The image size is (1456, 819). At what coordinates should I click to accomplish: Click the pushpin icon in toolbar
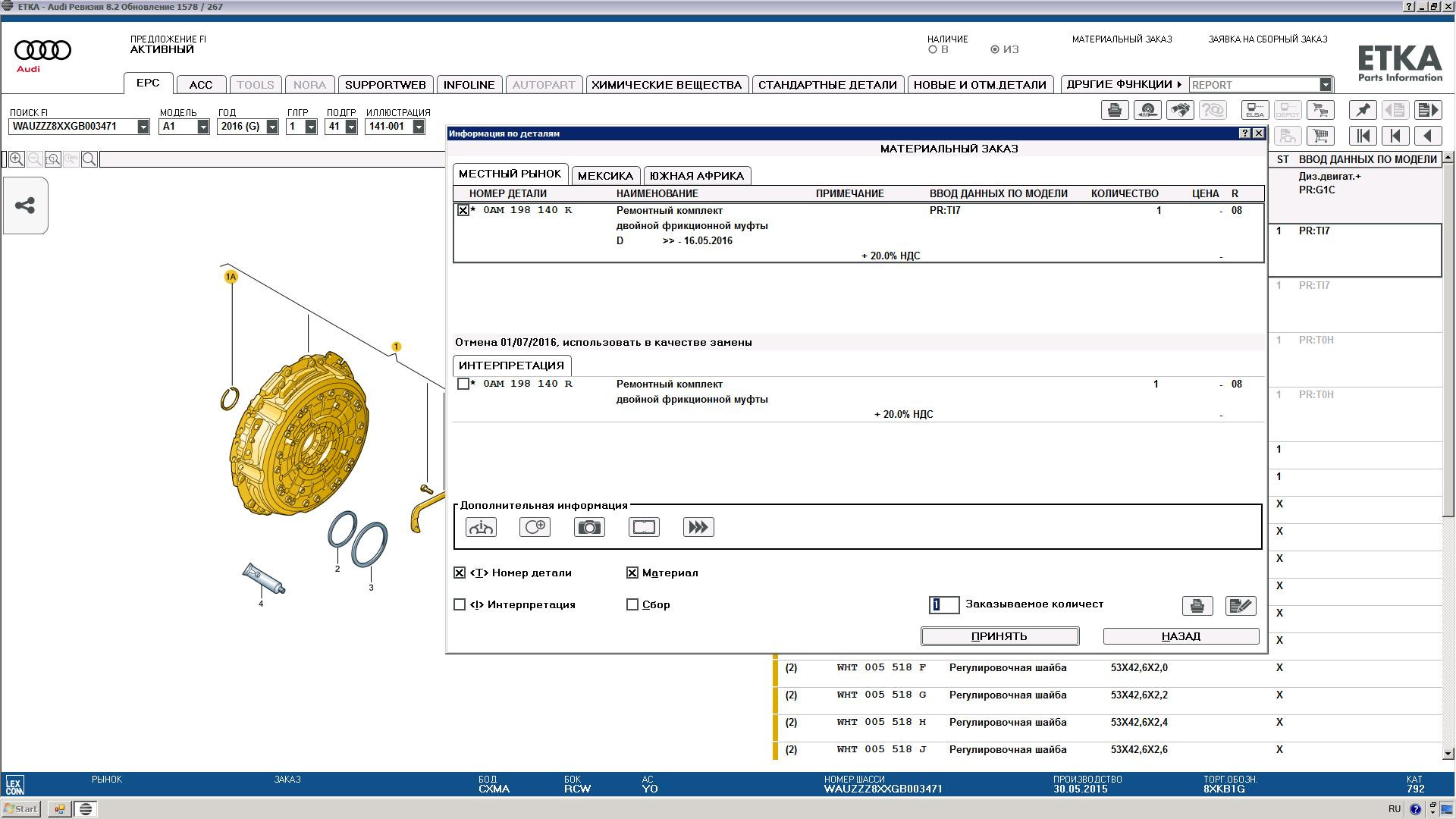tap(1363, 110)
